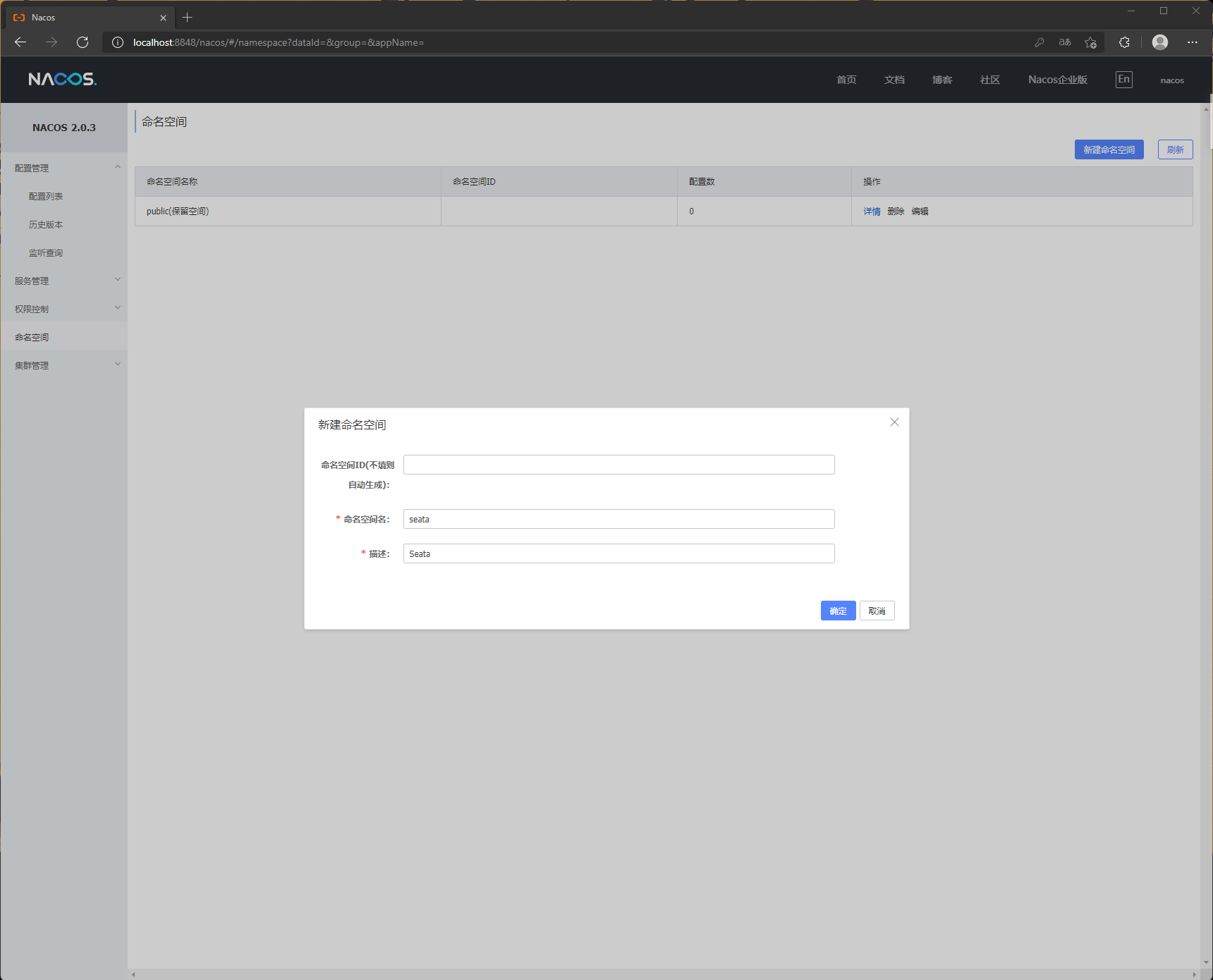Click the horizontal page scrollbar
The image size is (1213, 980).
point(664,974)
